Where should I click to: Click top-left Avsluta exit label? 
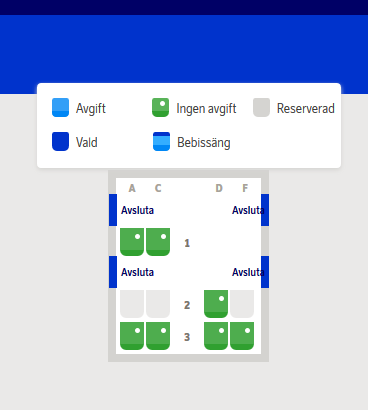click(137, 210)
